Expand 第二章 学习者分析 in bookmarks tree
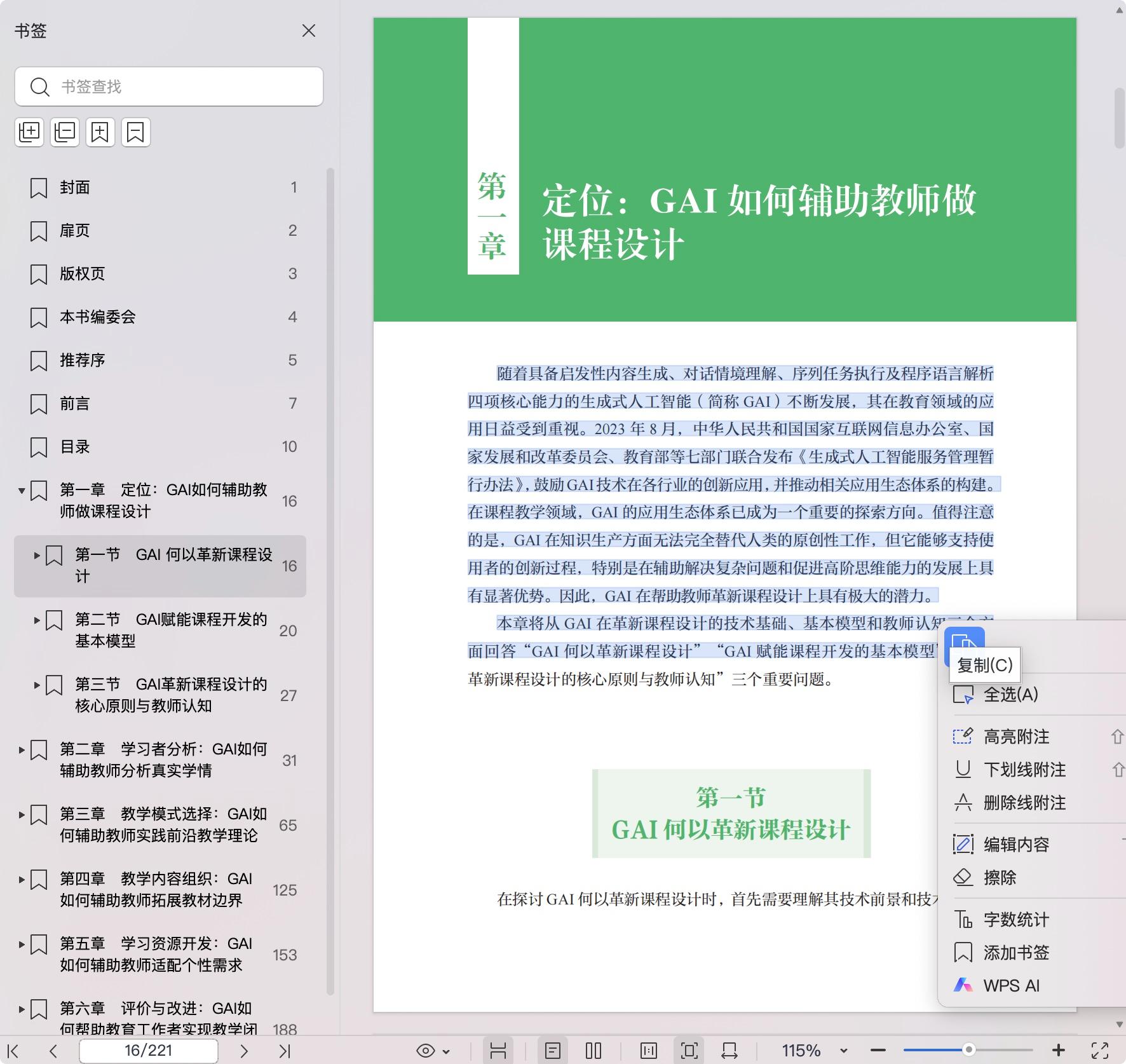The image size is (1126, 1064). pyautogui.click(x=21, y=750)
